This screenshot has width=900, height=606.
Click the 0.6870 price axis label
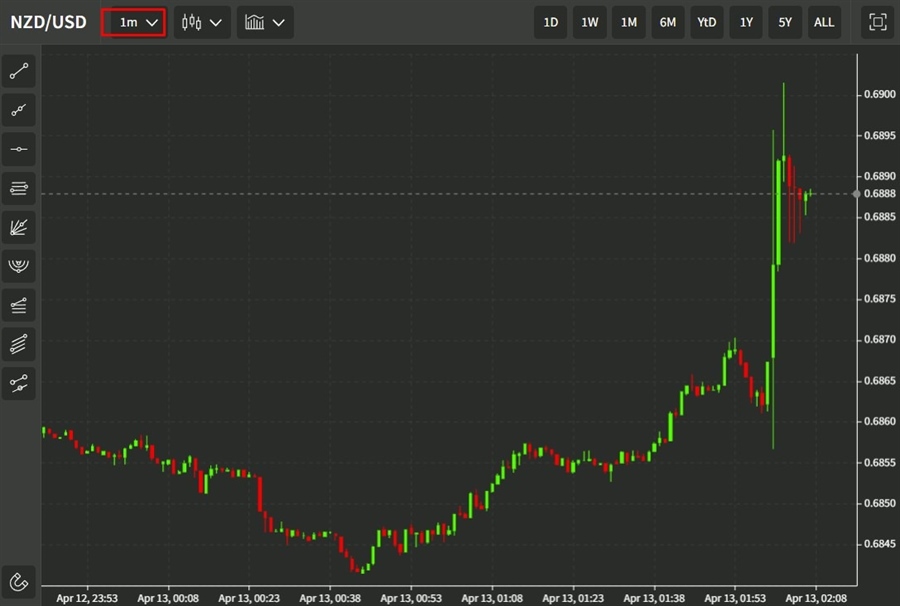pyautogui.click(x=879, y=339)
